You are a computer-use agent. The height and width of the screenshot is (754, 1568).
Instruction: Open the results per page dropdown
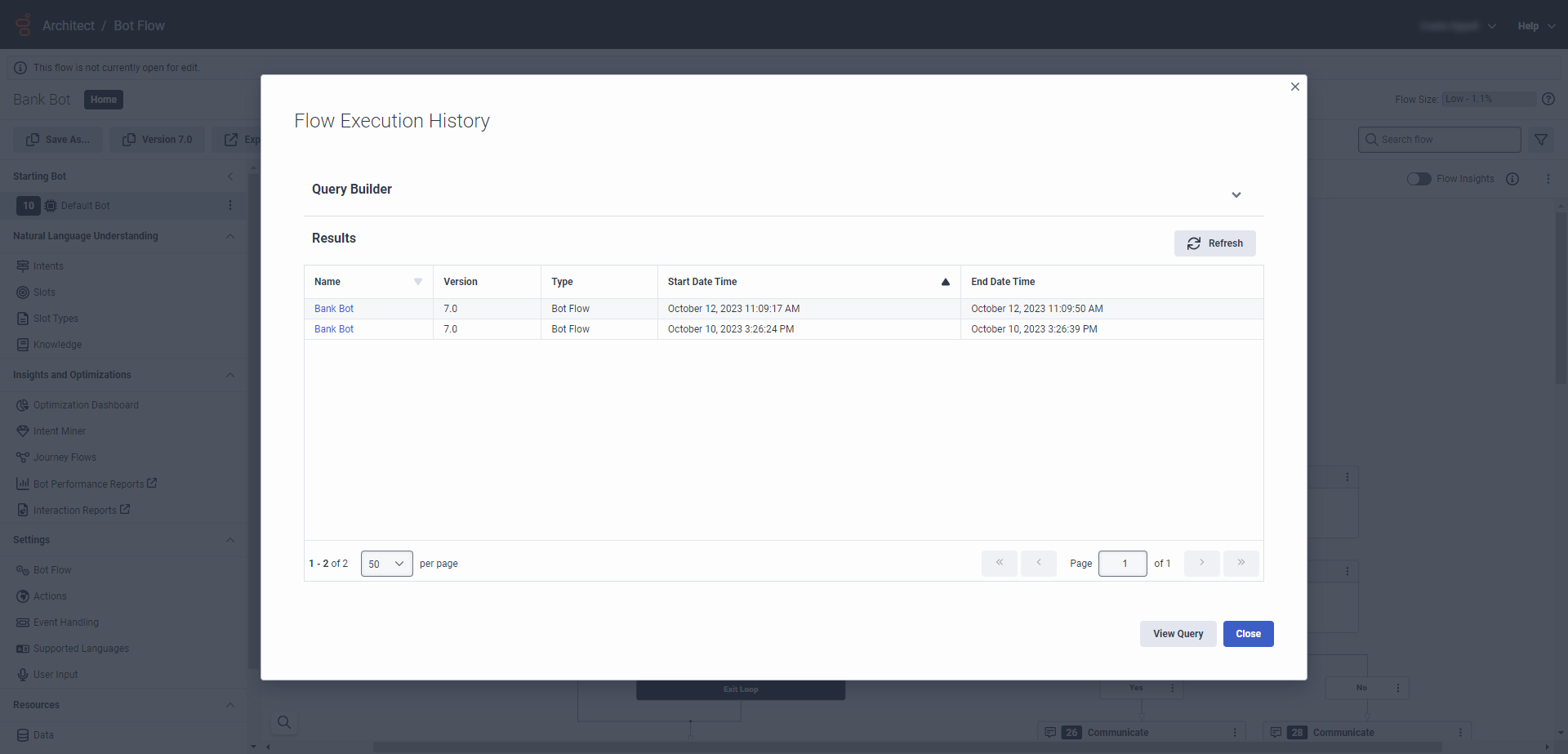click(x=385, y=563)
